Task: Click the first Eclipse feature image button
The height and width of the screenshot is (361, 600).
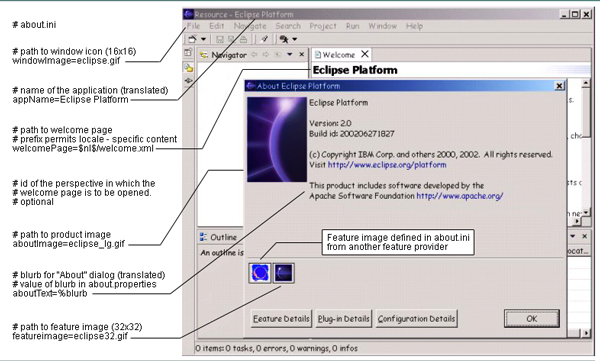Action: pos(260,273)
